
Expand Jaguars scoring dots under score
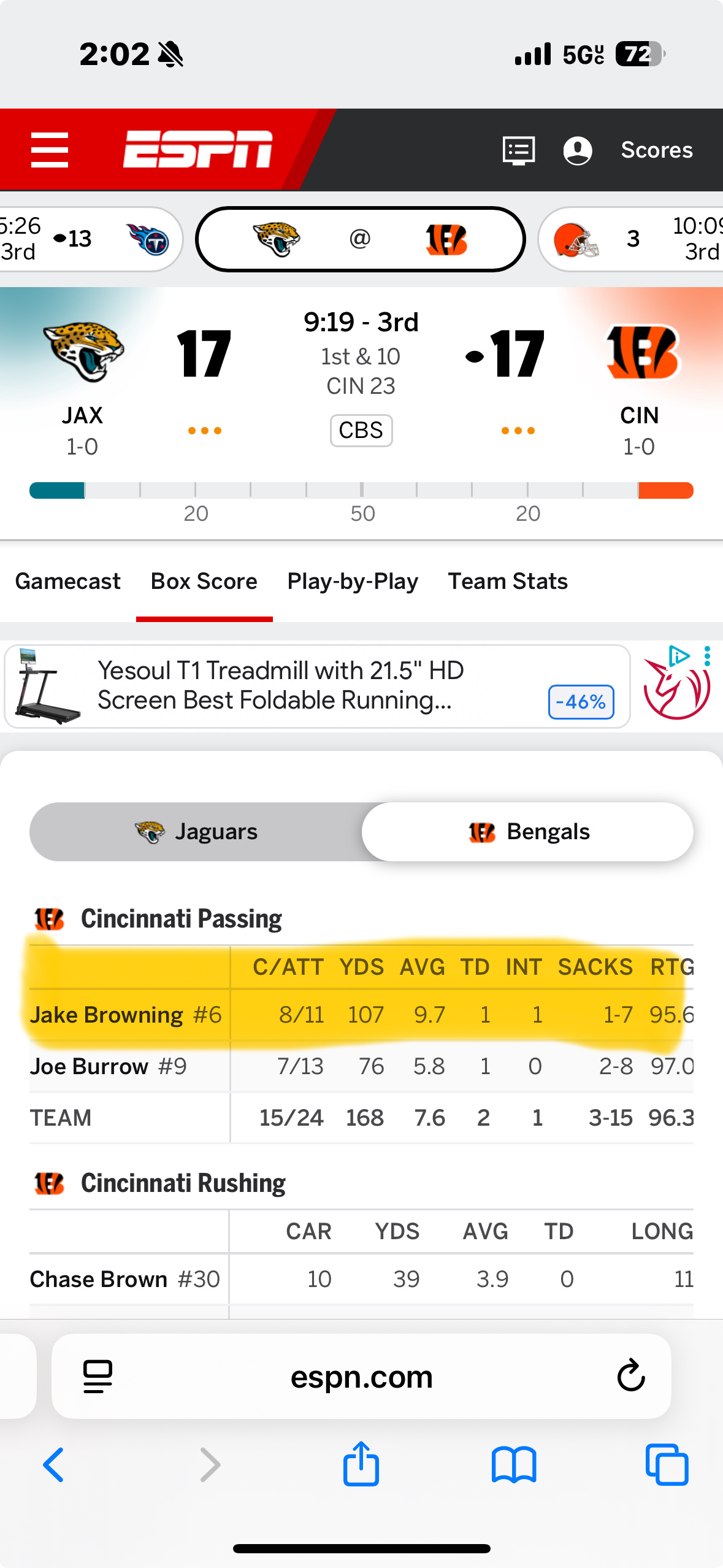point(204,431)
